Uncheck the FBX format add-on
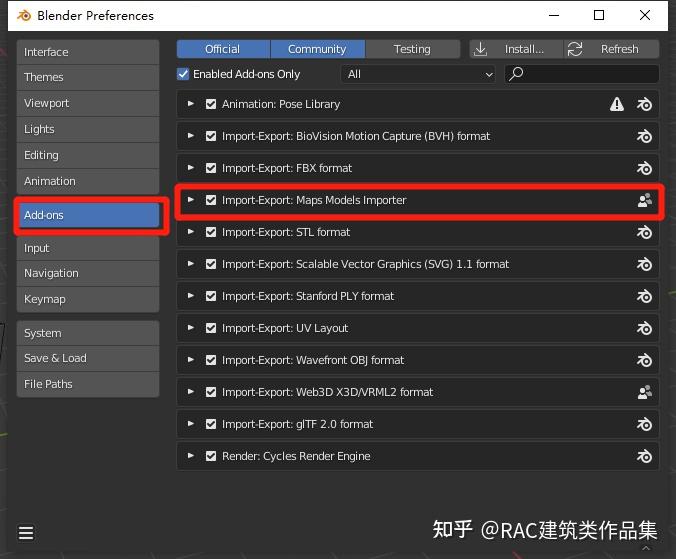The width and height of the screenshot is (676, 559). [x=211, y=168]
